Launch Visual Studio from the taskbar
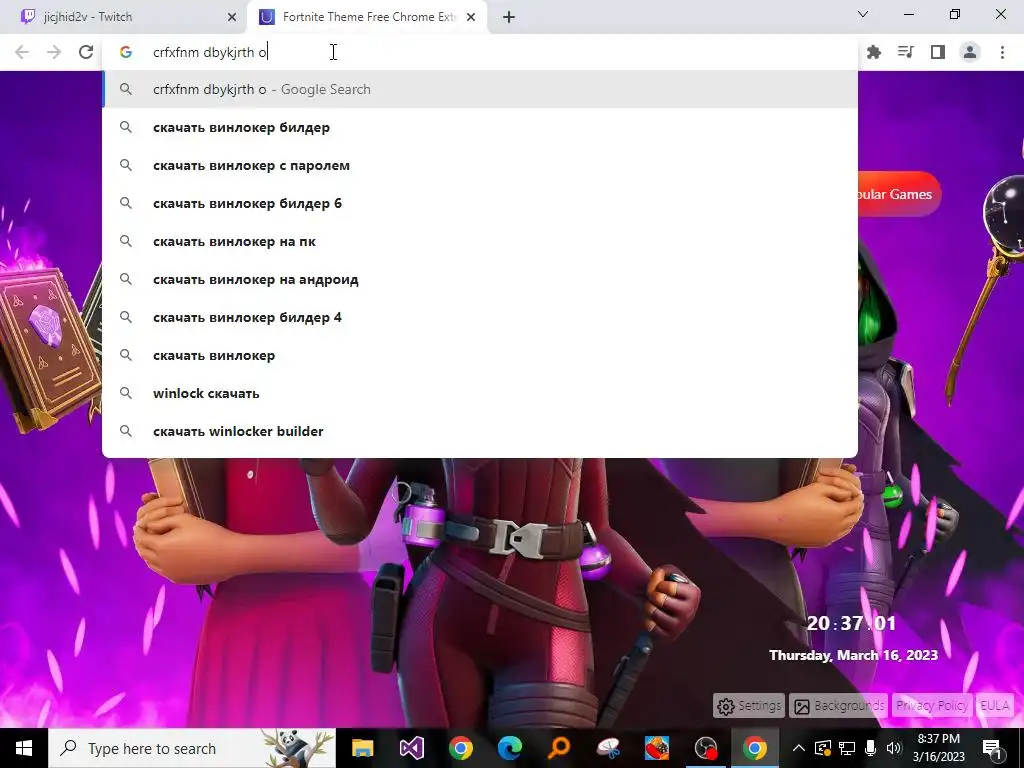Image resolution: width=1024 pixels, height=768 pixels. [411, 748]
